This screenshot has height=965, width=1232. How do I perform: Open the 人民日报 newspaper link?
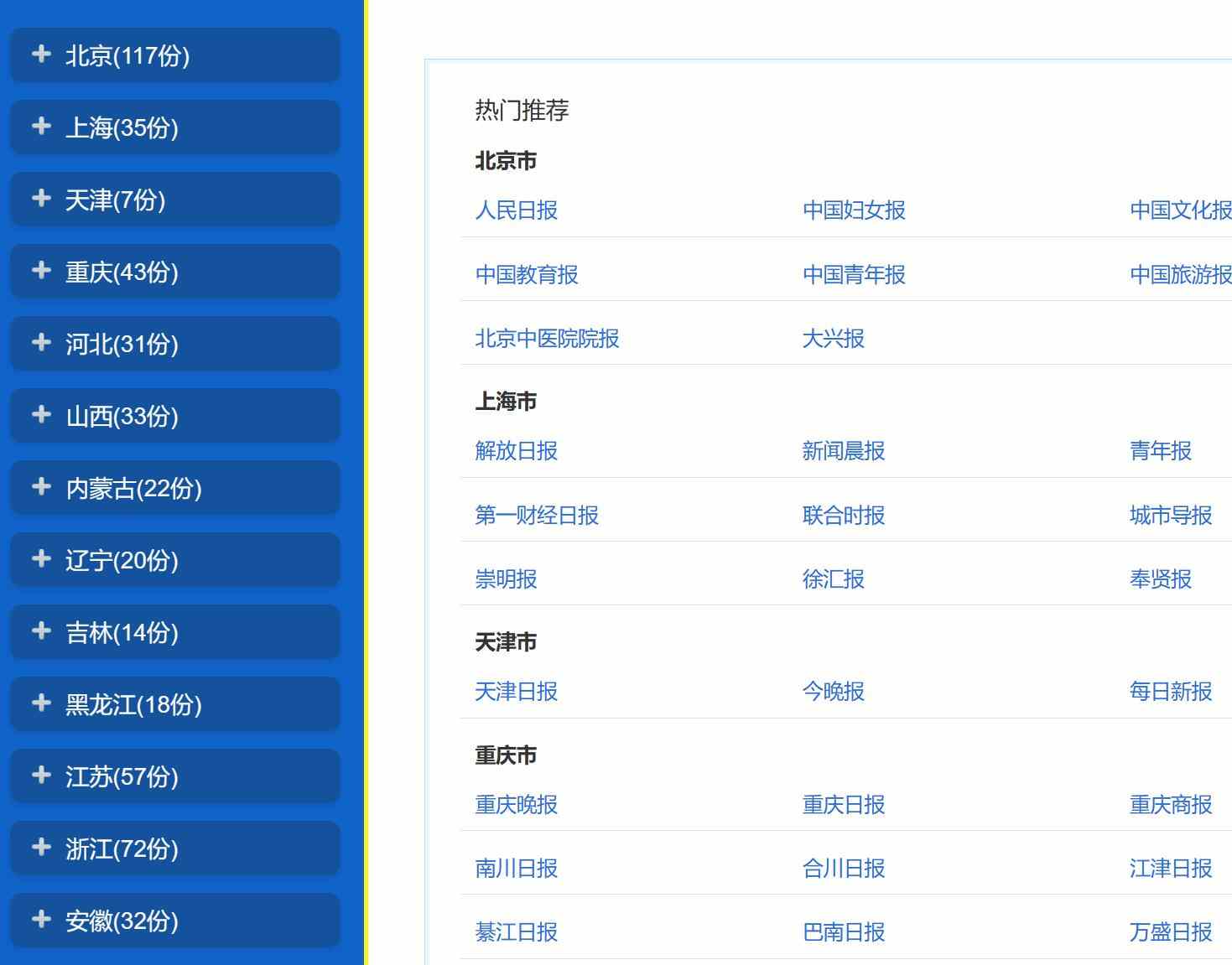516,210
